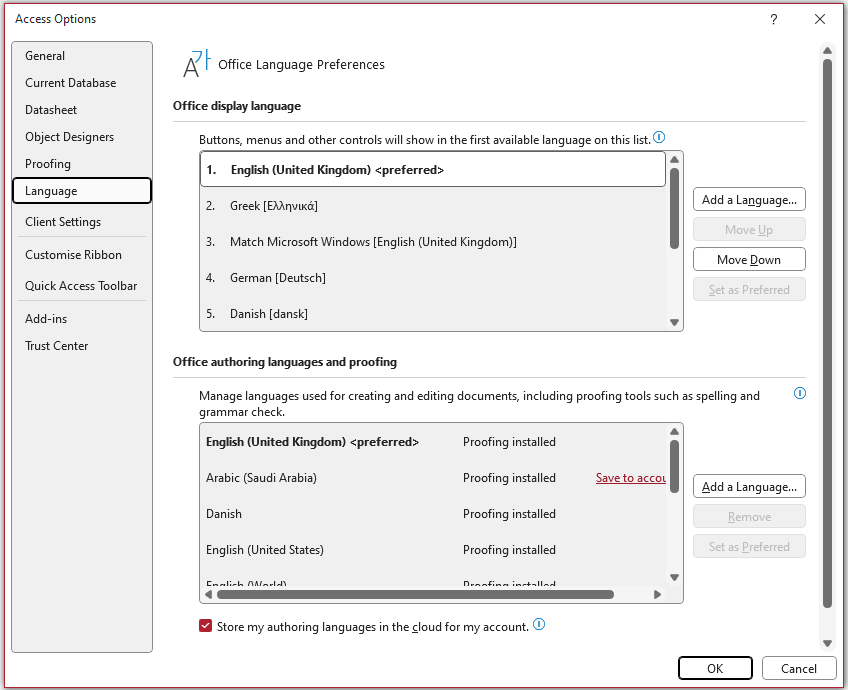The height and width of the screenshot is (690, 848).
Task: Click the authoring list vertical scrollbar thumb
Action: pyautogui.click(x=674, y=467)
